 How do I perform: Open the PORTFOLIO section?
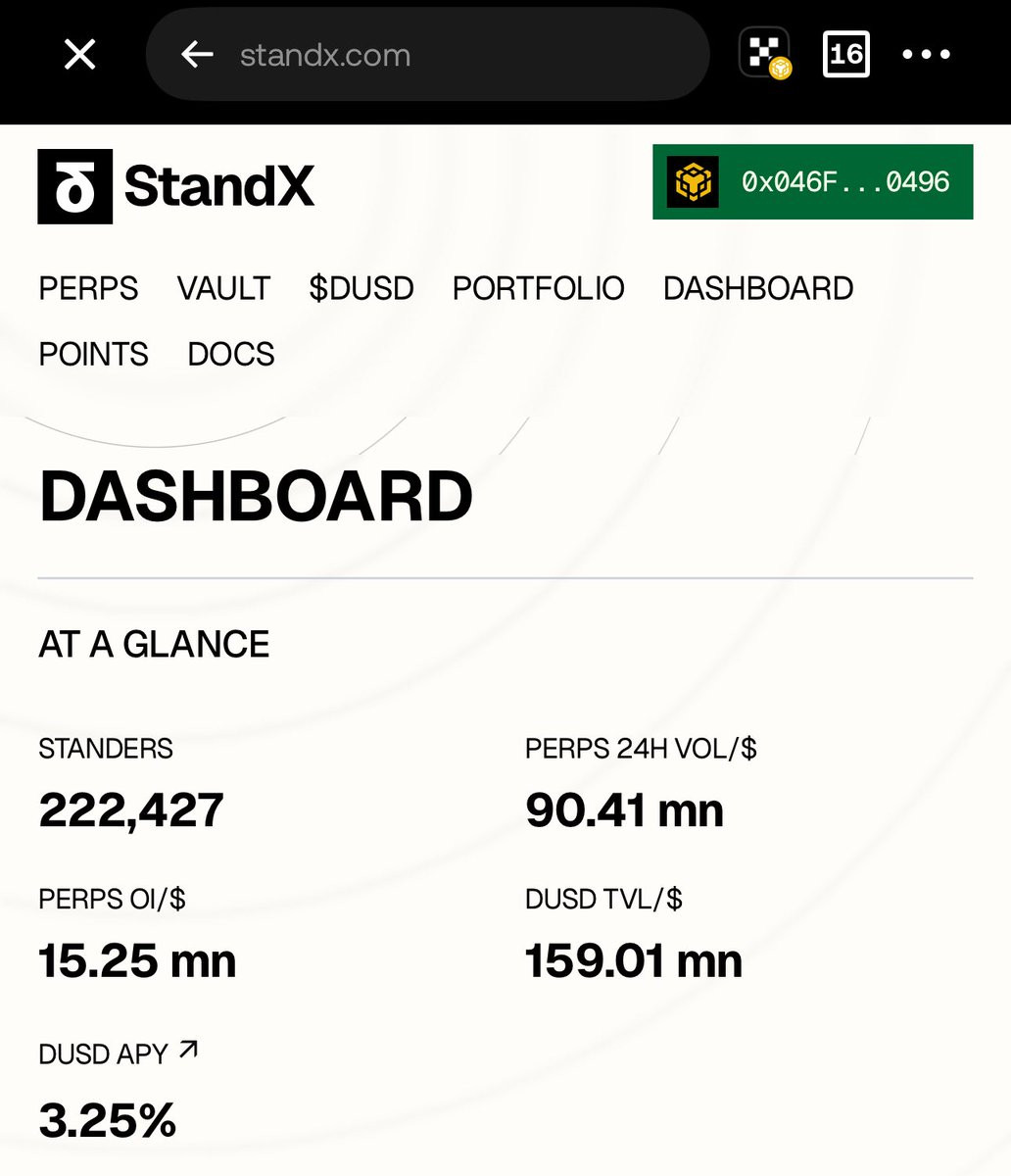coord(539,289)
